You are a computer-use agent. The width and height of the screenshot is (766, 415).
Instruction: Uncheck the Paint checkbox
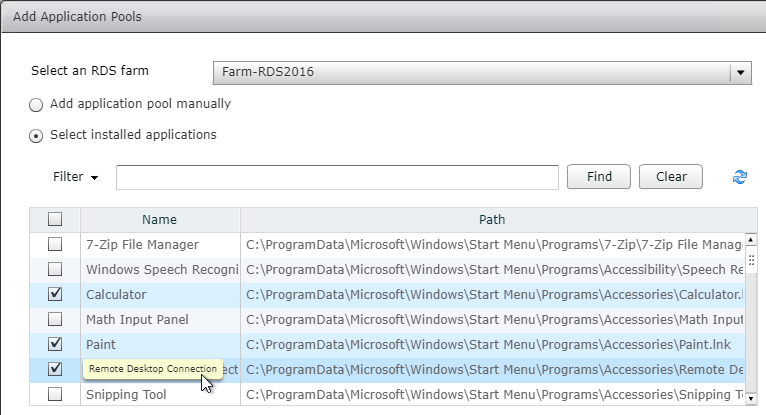55,344
